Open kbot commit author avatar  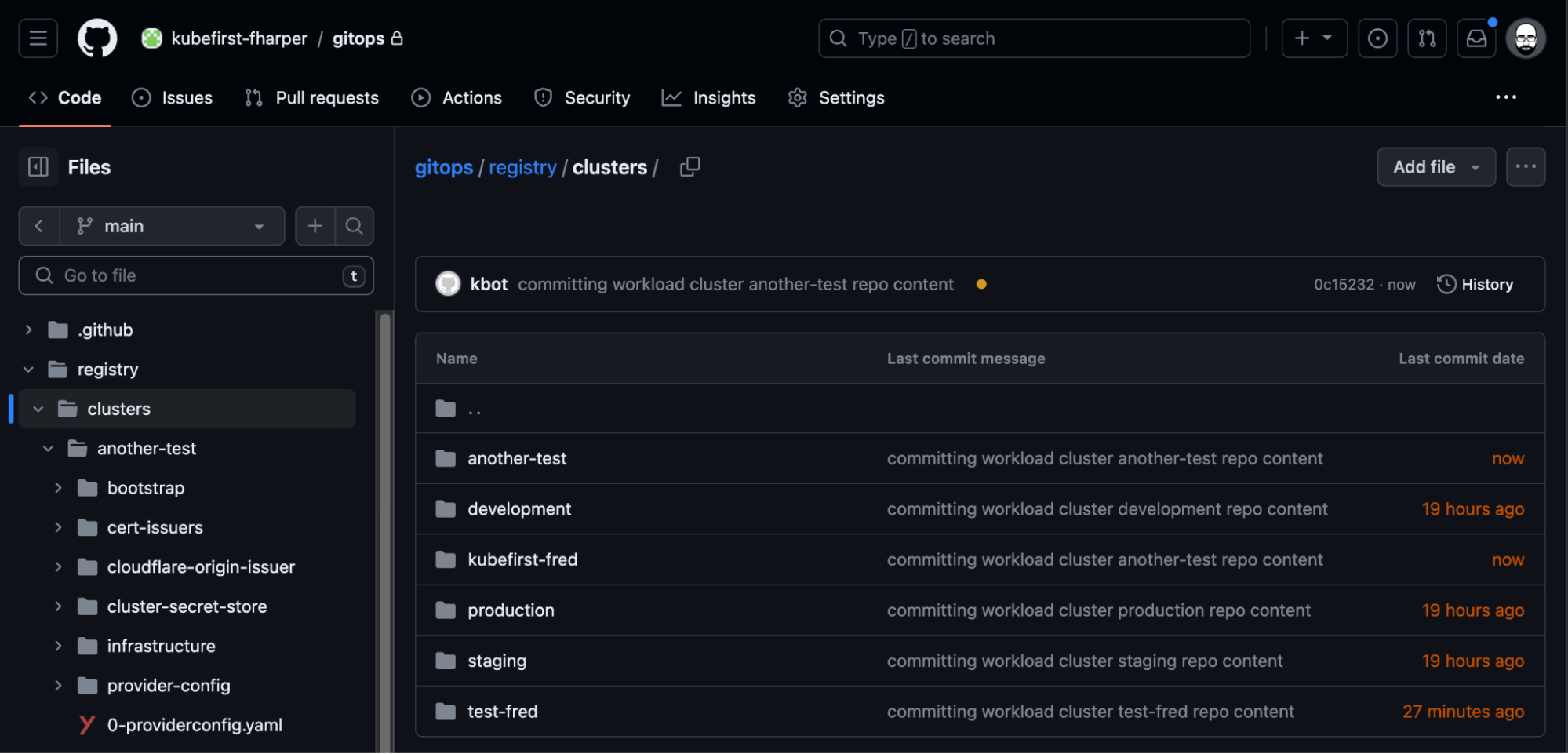[x=448, y=284]
